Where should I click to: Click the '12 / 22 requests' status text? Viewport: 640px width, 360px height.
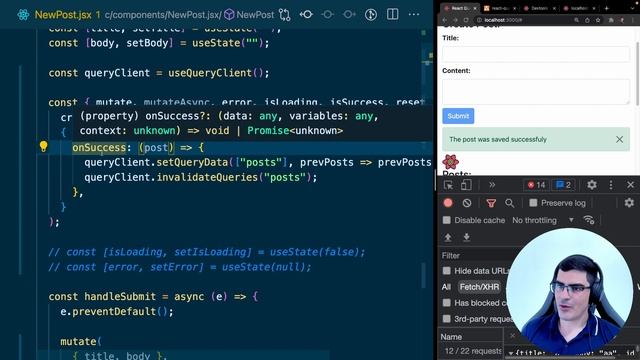(473, 351)
